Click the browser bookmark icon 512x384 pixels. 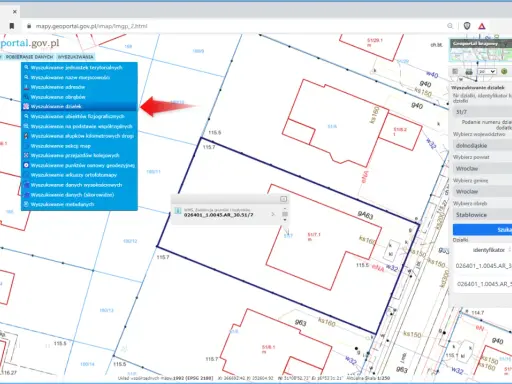[x=12, y=26]
